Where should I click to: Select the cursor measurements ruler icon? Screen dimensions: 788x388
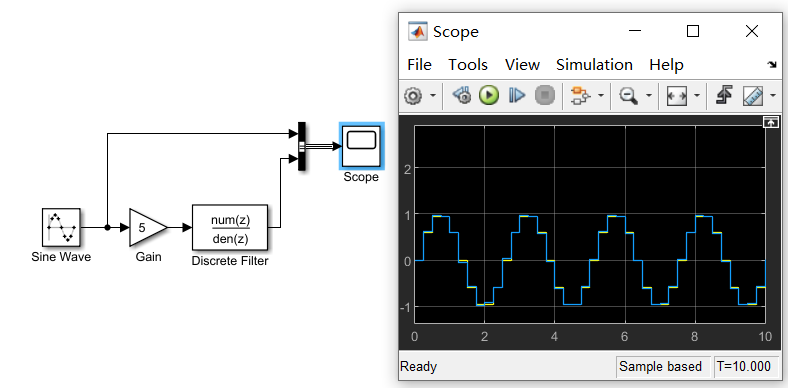(x=753, y=95)
